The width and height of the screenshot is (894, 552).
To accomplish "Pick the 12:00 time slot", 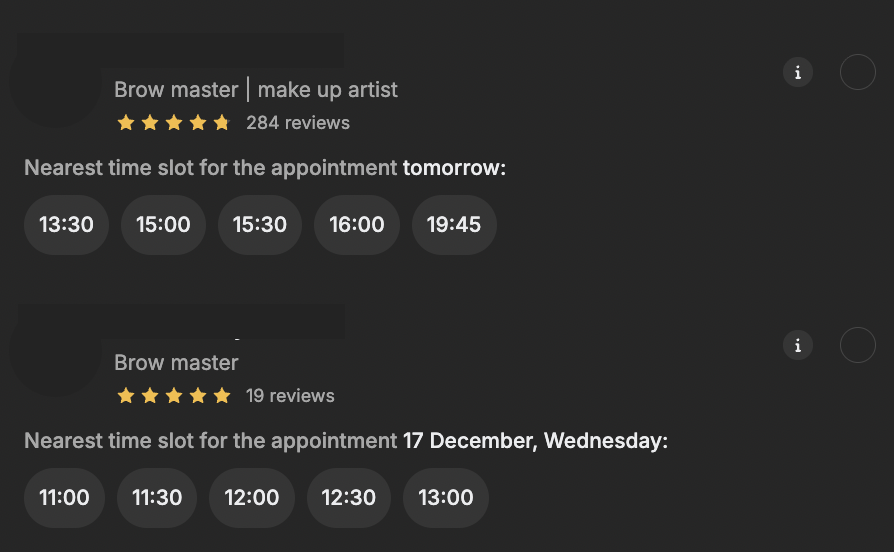I will pos(252,498).
